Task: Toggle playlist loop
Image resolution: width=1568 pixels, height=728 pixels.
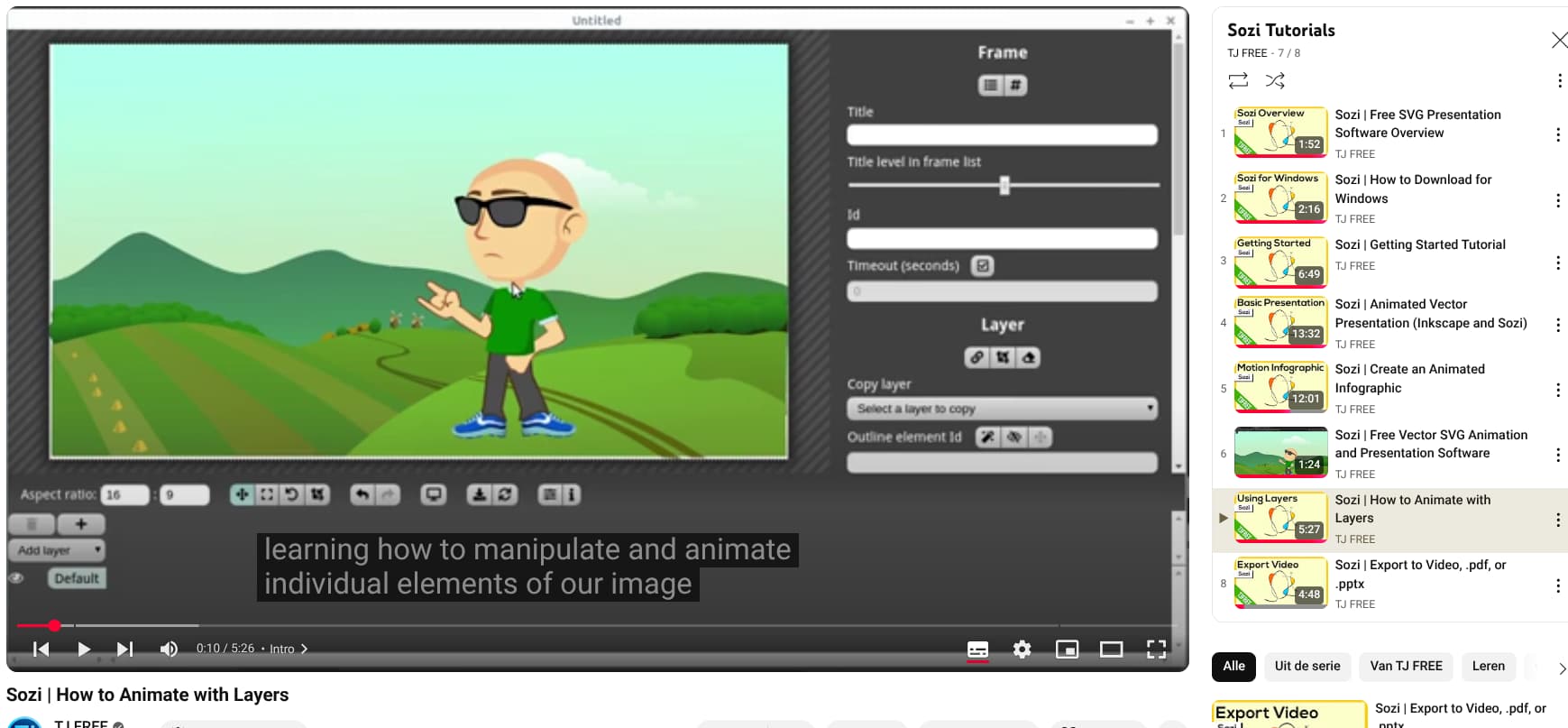Action: tap(1238, 80)
